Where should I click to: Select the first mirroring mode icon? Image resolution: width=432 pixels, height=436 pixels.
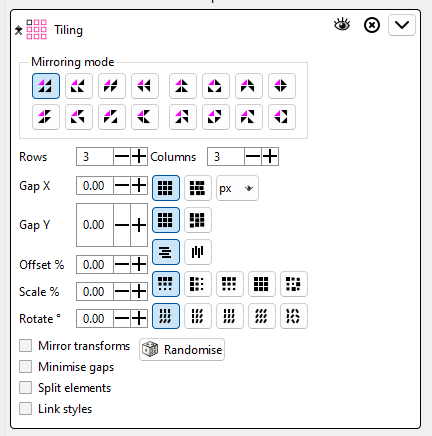(x=46, y=86)
